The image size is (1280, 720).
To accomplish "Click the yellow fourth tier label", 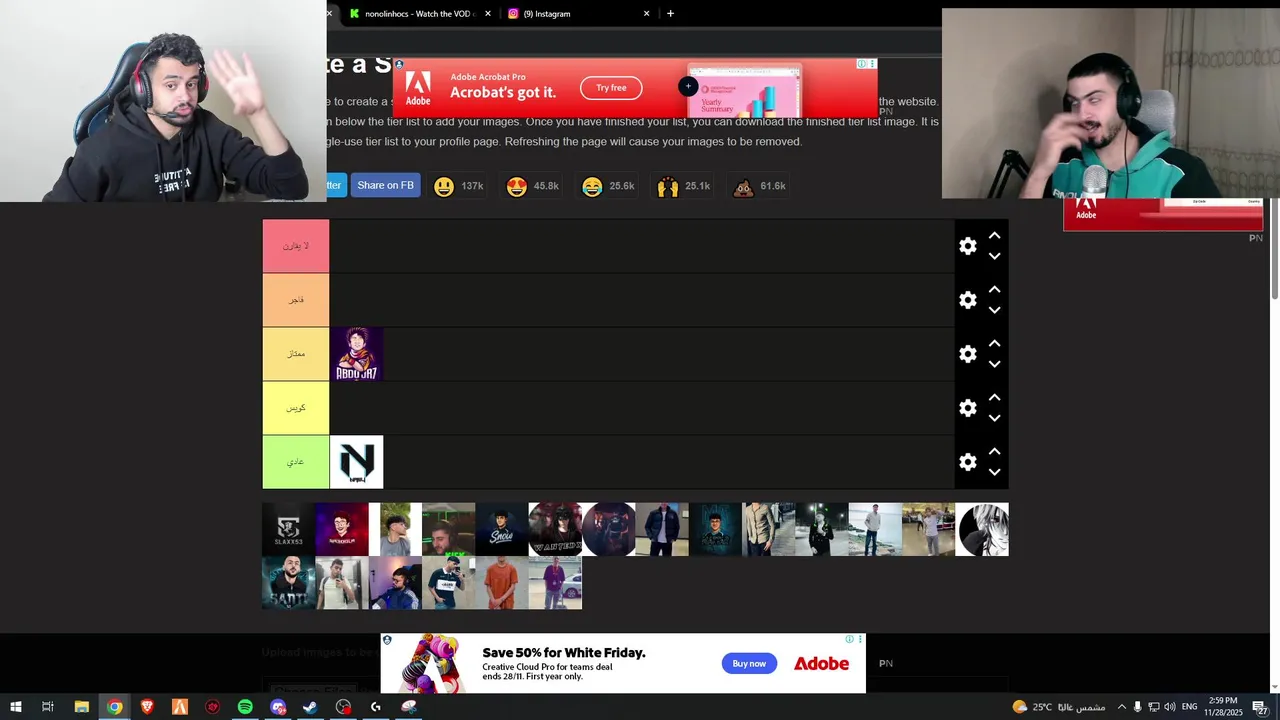I will click(x=296, y=408).
